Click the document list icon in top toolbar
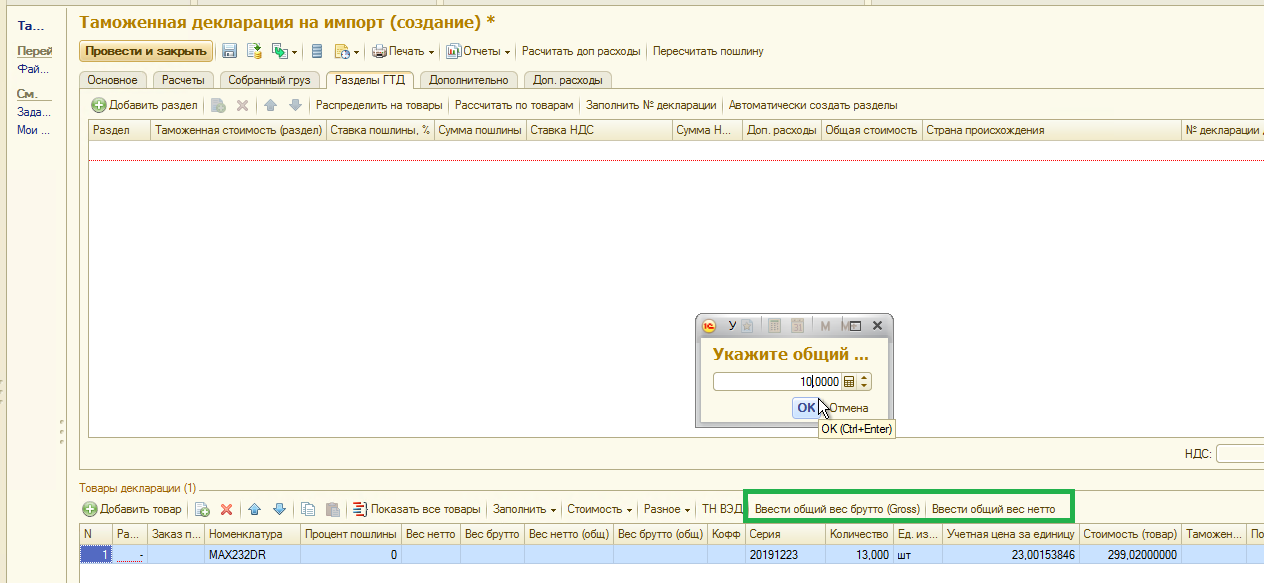 pos(317,51)
